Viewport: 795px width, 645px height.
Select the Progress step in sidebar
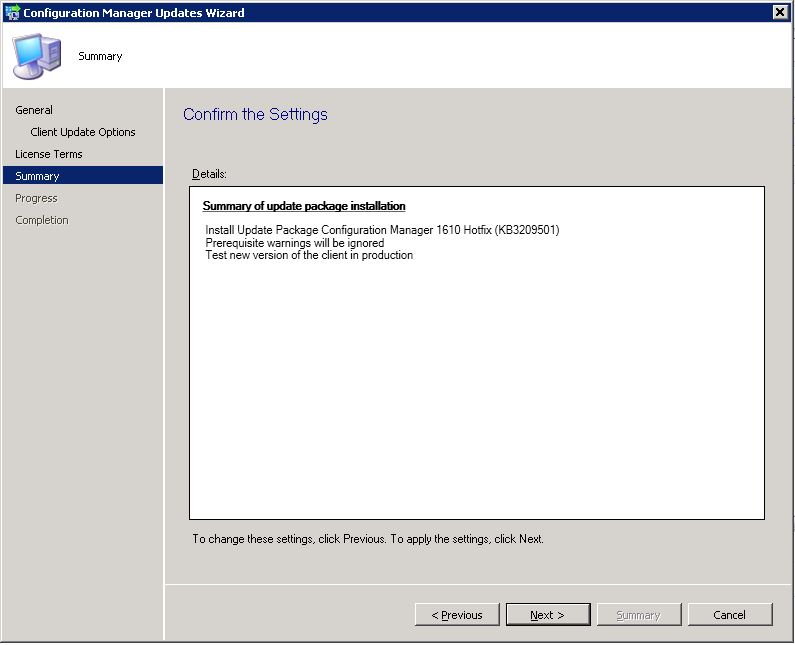36,198
